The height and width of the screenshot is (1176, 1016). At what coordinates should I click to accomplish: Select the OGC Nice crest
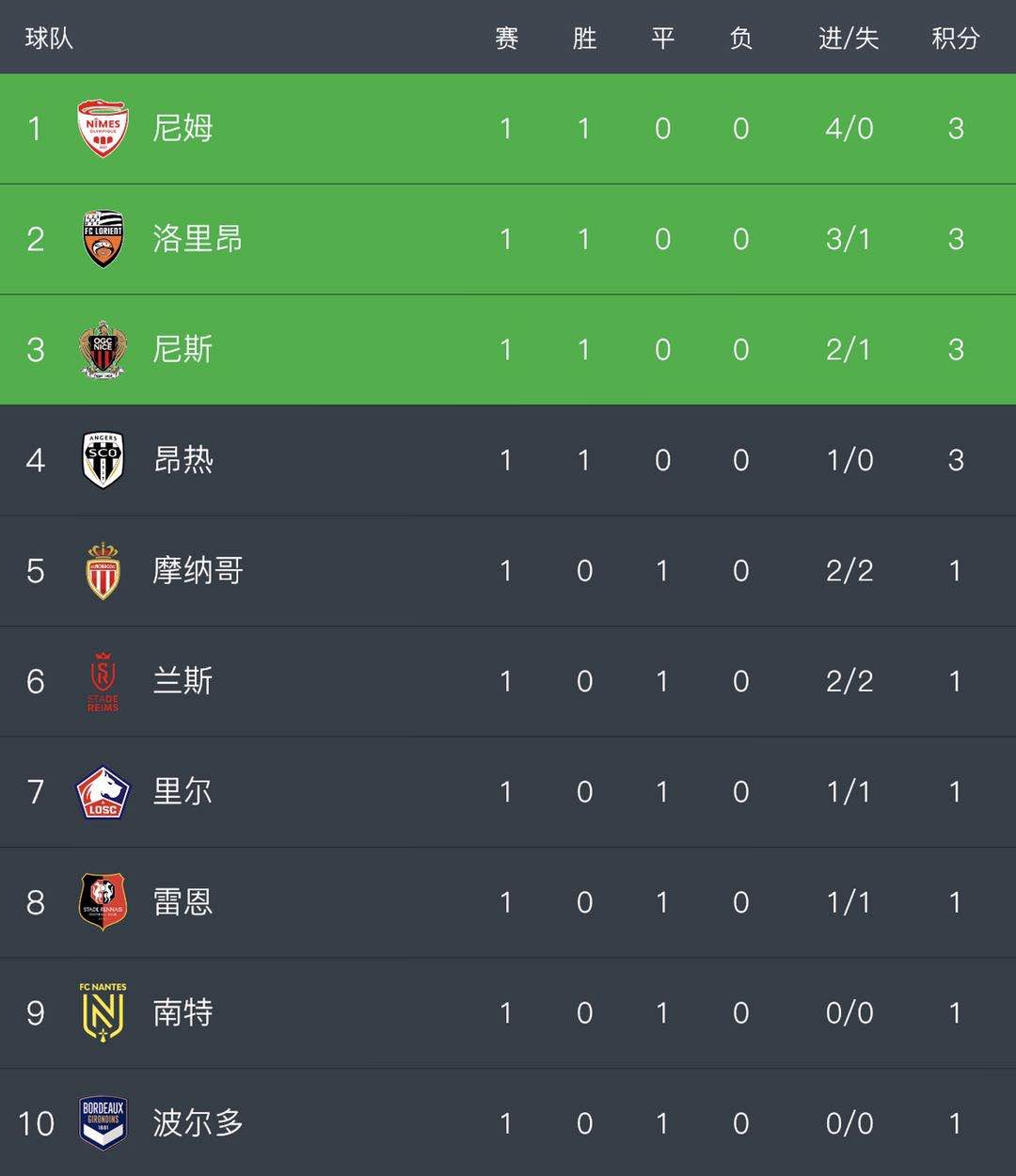pos(103,350)
